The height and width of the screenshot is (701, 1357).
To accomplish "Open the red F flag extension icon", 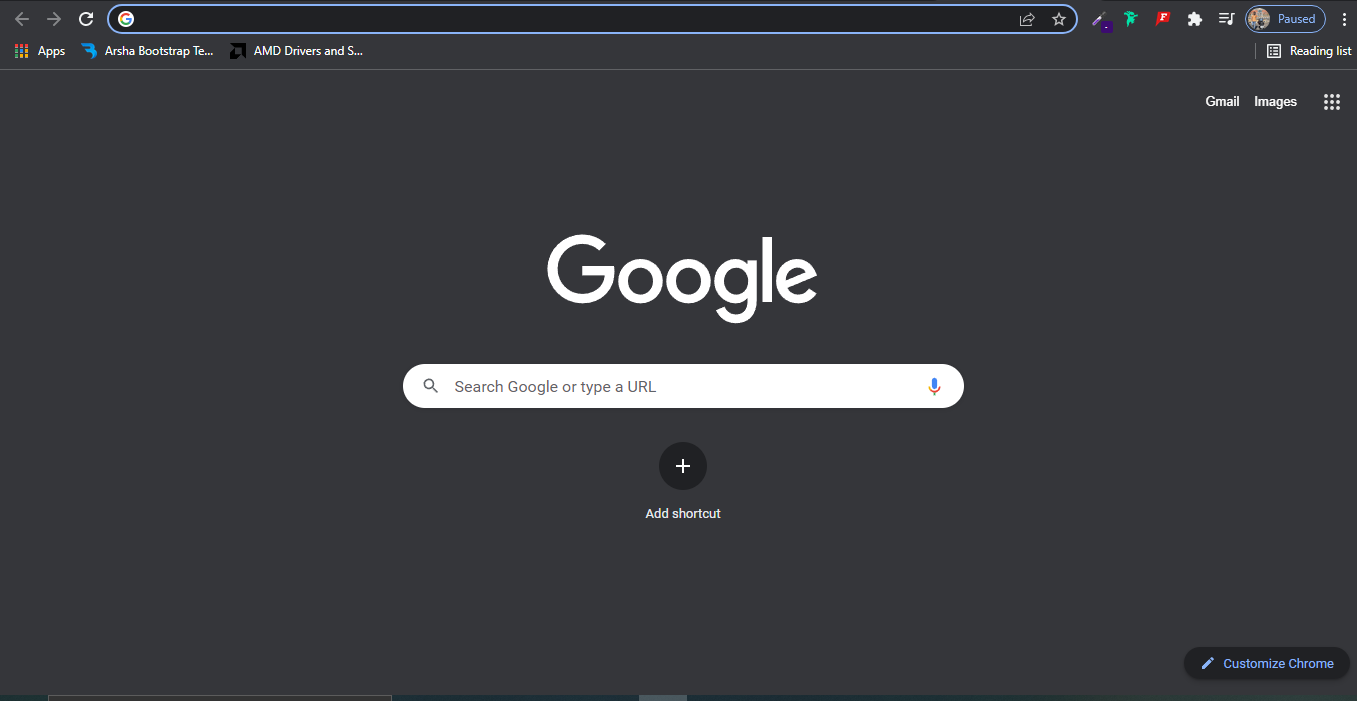I will pyautogui.click(x=1163, y=19).
